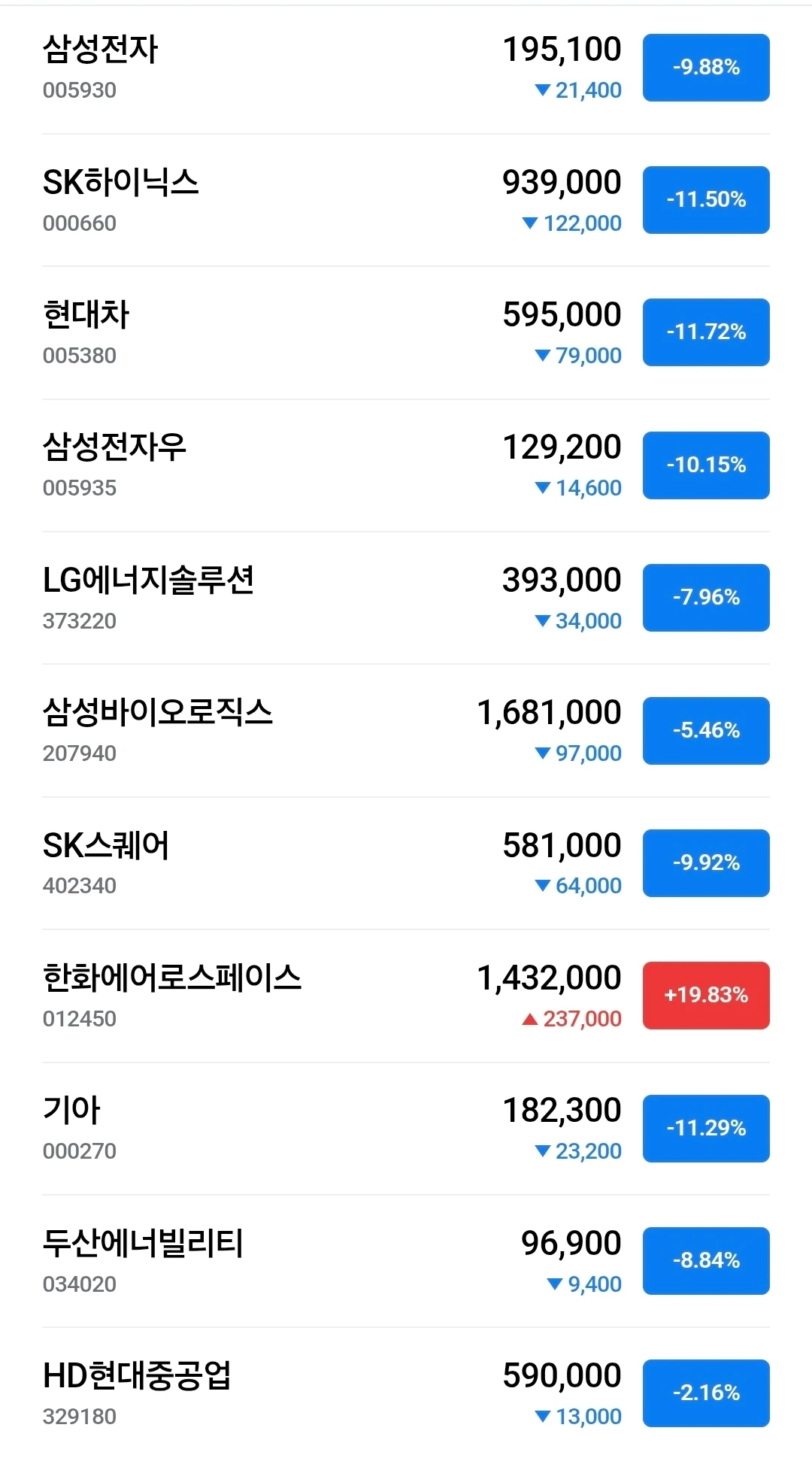This screenshot has width=812, height=1458.
Task: Select SK하이닉스 stock name
Action: (x=121, y=183)
